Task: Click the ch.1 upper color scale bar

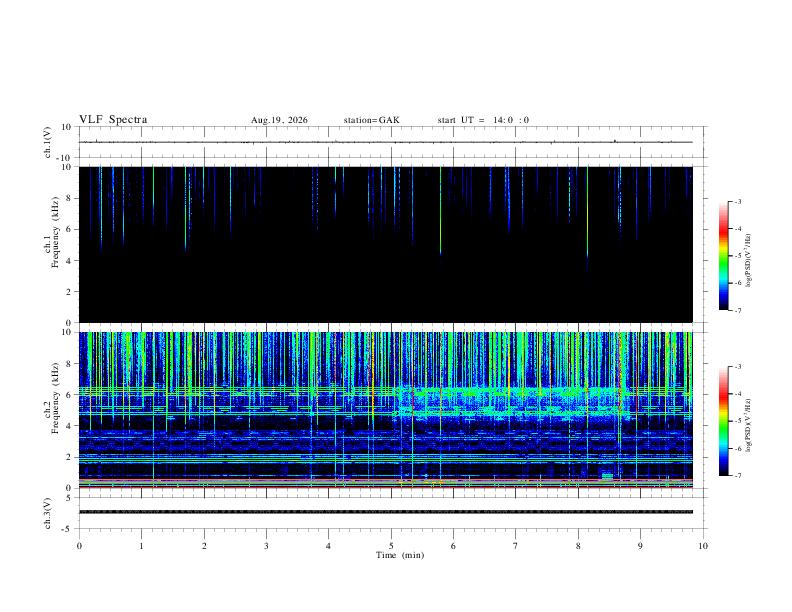Action: [723, 256]
